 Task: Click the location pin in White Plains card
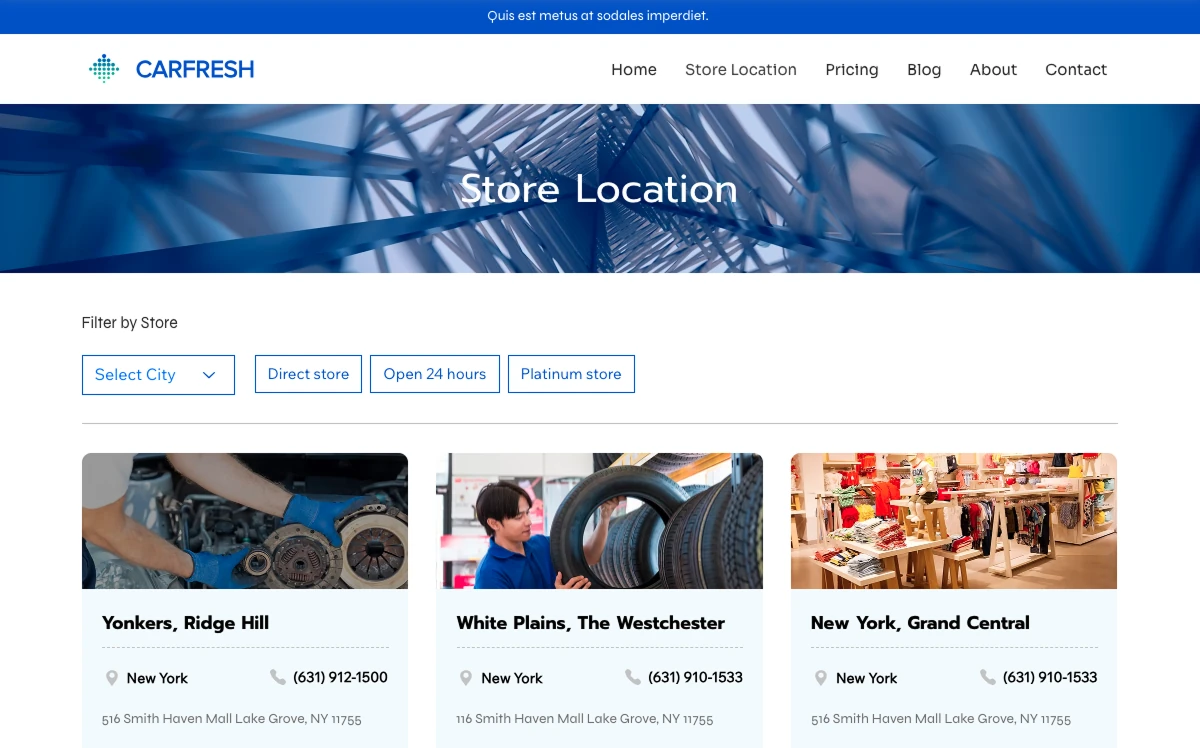point(466,678)
